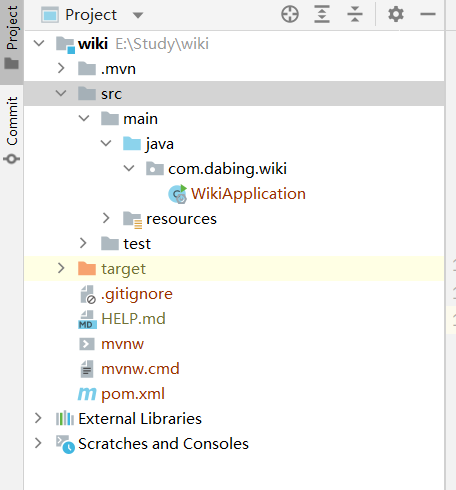Click the External Libraries bars icon
Screen dimensions: 456x490
[65, 418]
